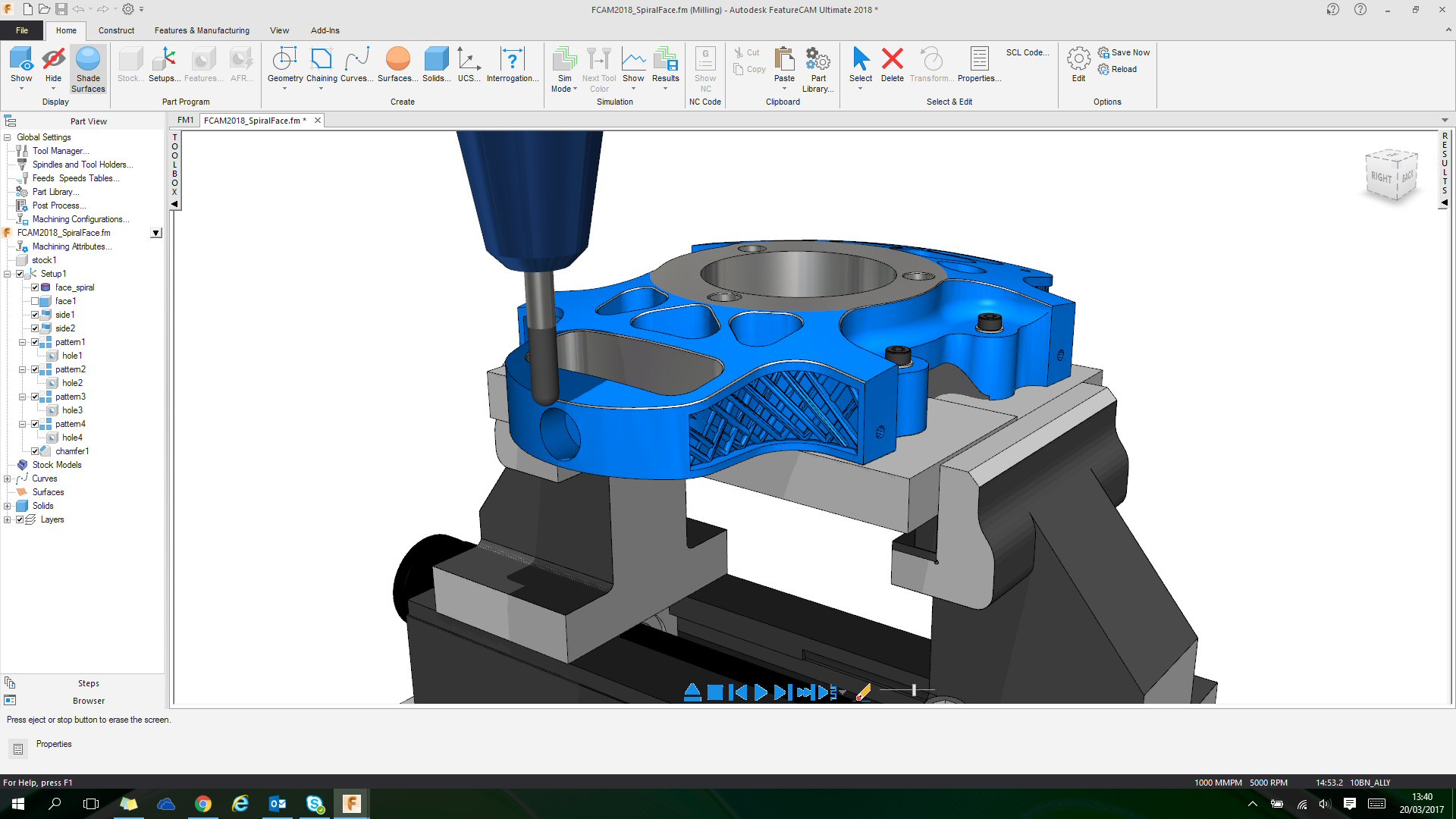Uncheck the Layers checkbox

(x=20, y=519)
